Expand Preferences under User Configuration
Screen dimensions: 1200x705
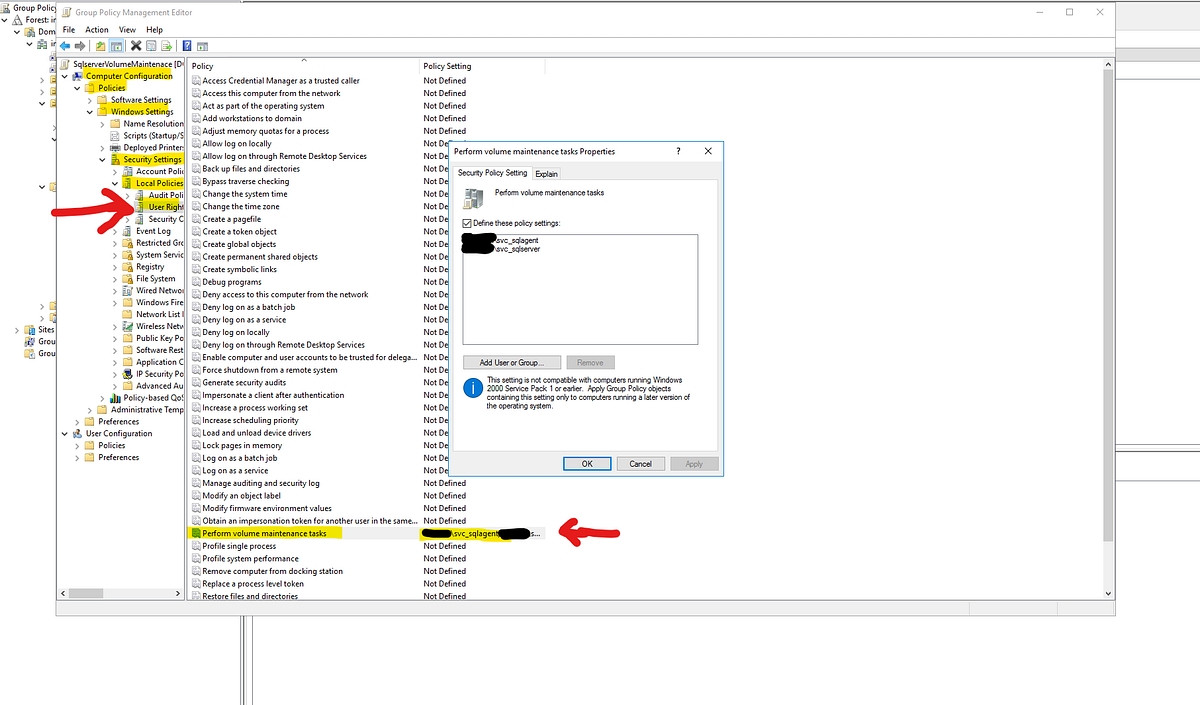pos(78,457)
